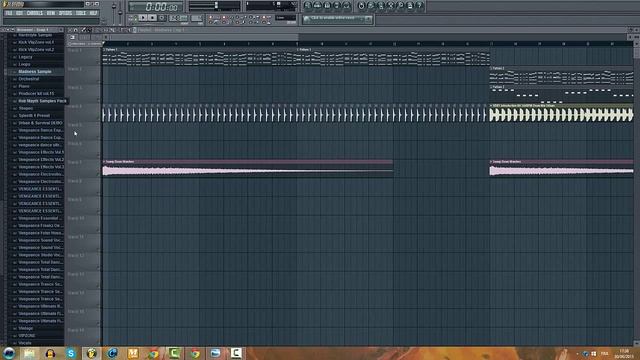Viewport: 640px width, 360px height.
Task: Click the FL Studio fruit logo in title bar
Action: click(x=6, y=4)
